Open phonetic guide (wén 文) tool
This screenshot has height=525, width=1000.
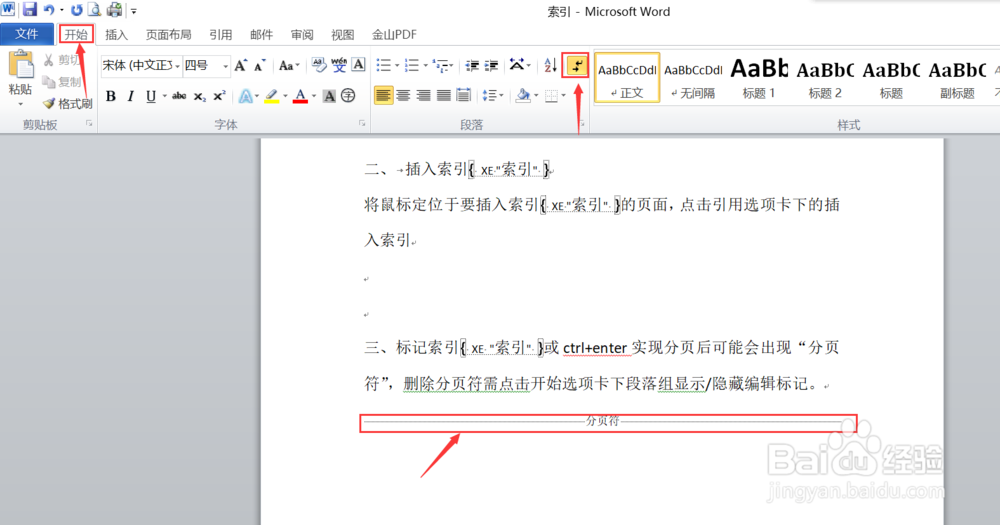coord(339,65)
